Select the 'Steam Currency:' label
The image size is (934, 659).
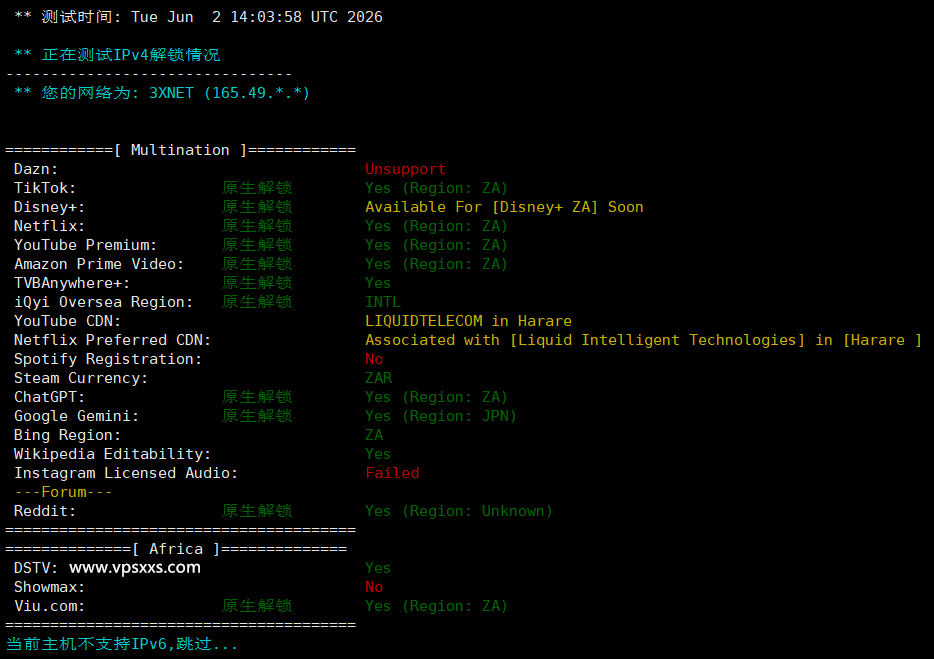(81, 379)
